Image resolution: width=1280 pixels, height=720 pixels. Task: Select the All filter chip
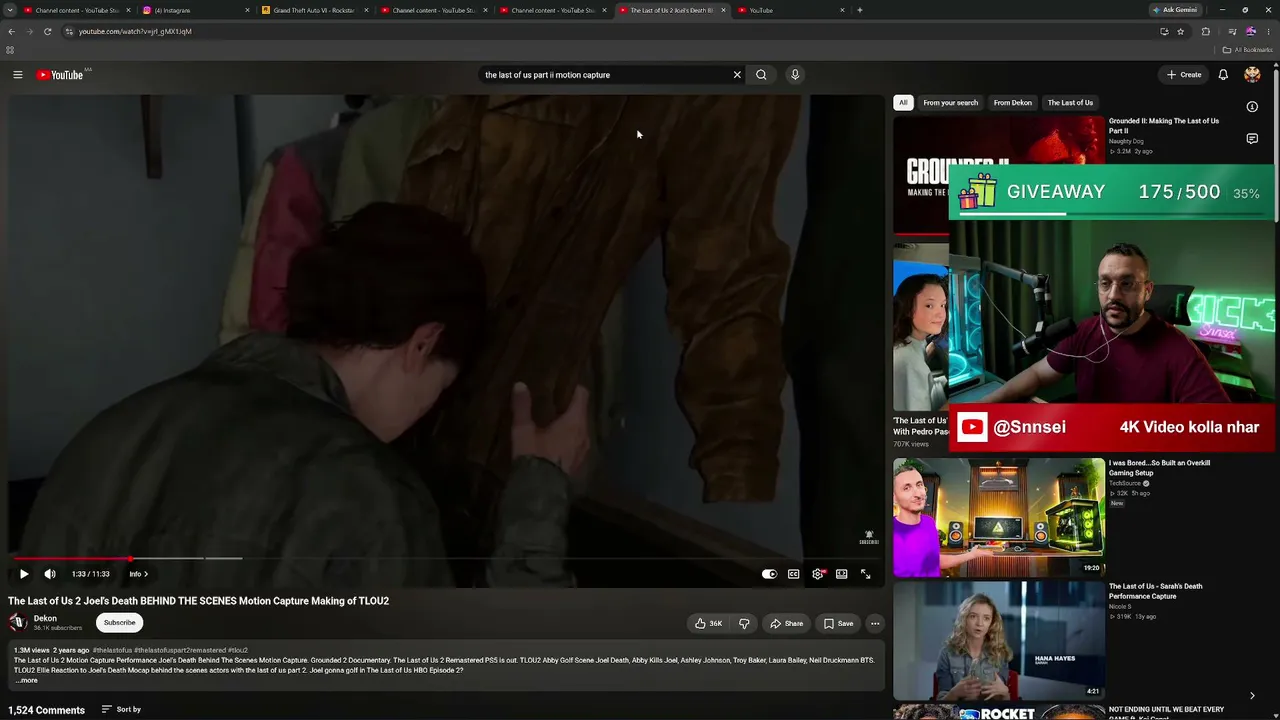click(x=903, y=103)
